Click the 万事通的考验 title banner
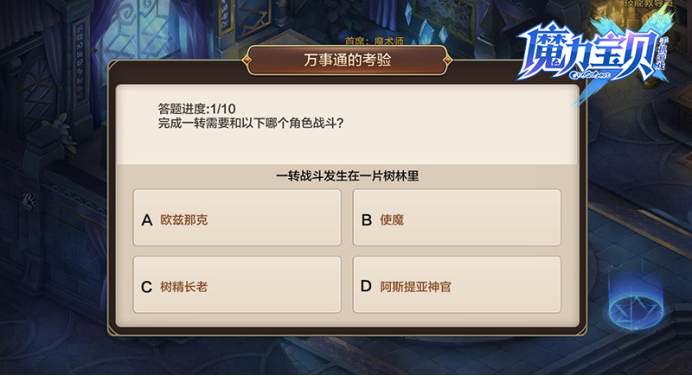Image resolution: width=692 pixels, height=376 pixels. click(347, 60)
